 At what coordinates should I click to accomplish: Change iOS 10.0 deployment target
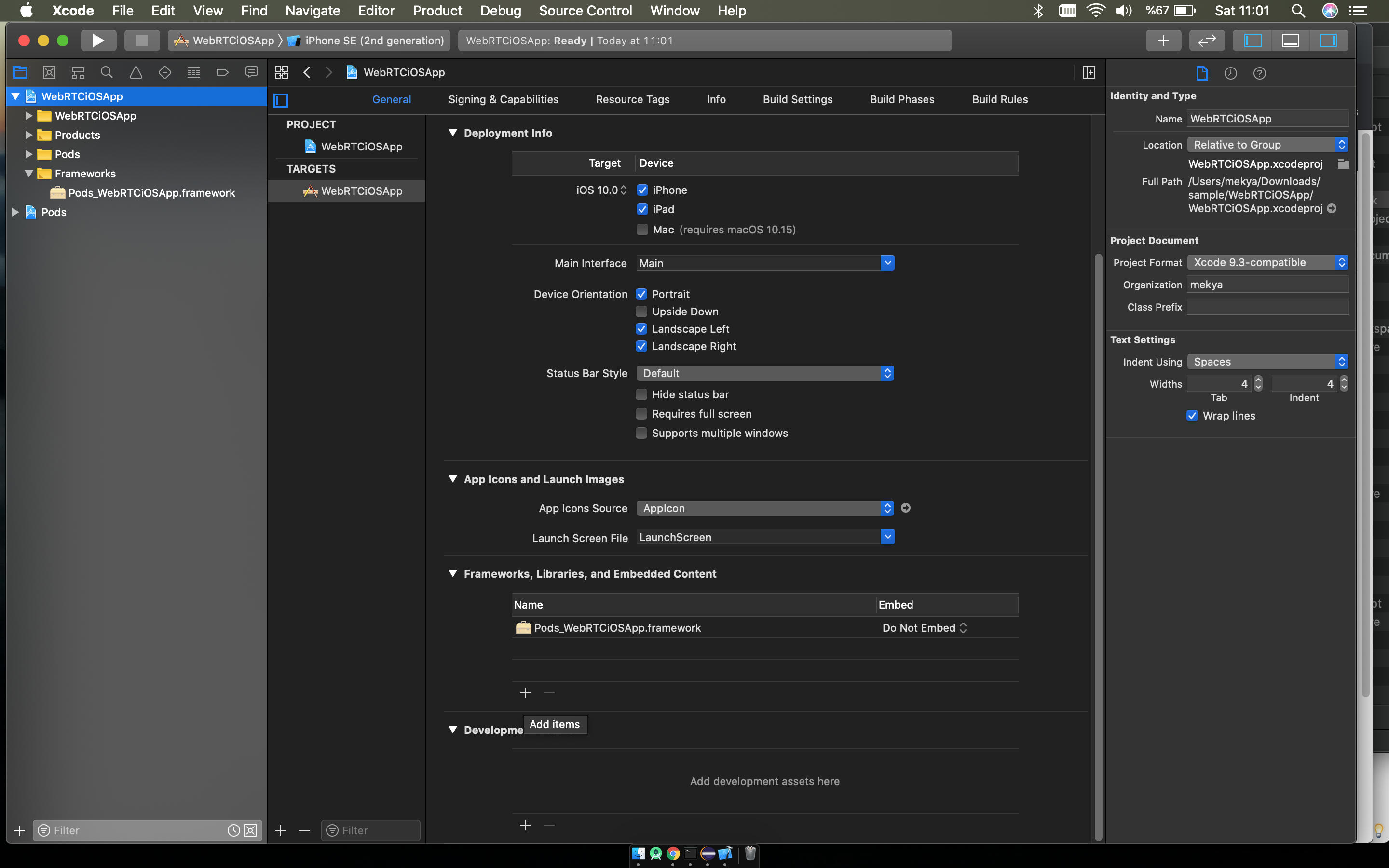tap(601, 190)
